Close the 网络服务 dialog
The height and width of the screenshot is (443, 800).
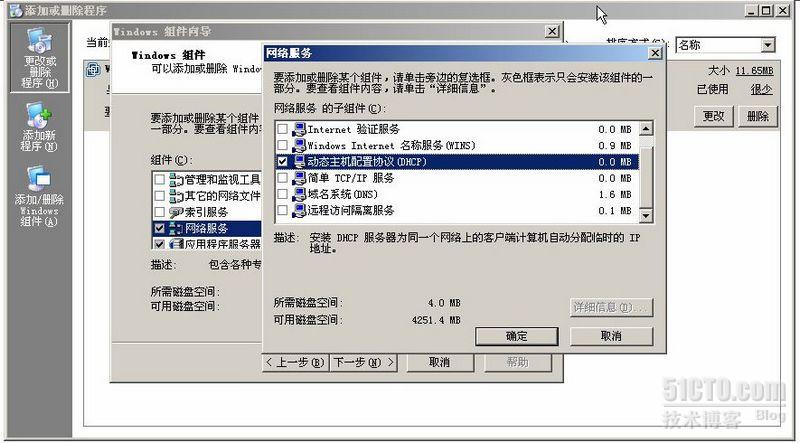click(x=655, y=53)
